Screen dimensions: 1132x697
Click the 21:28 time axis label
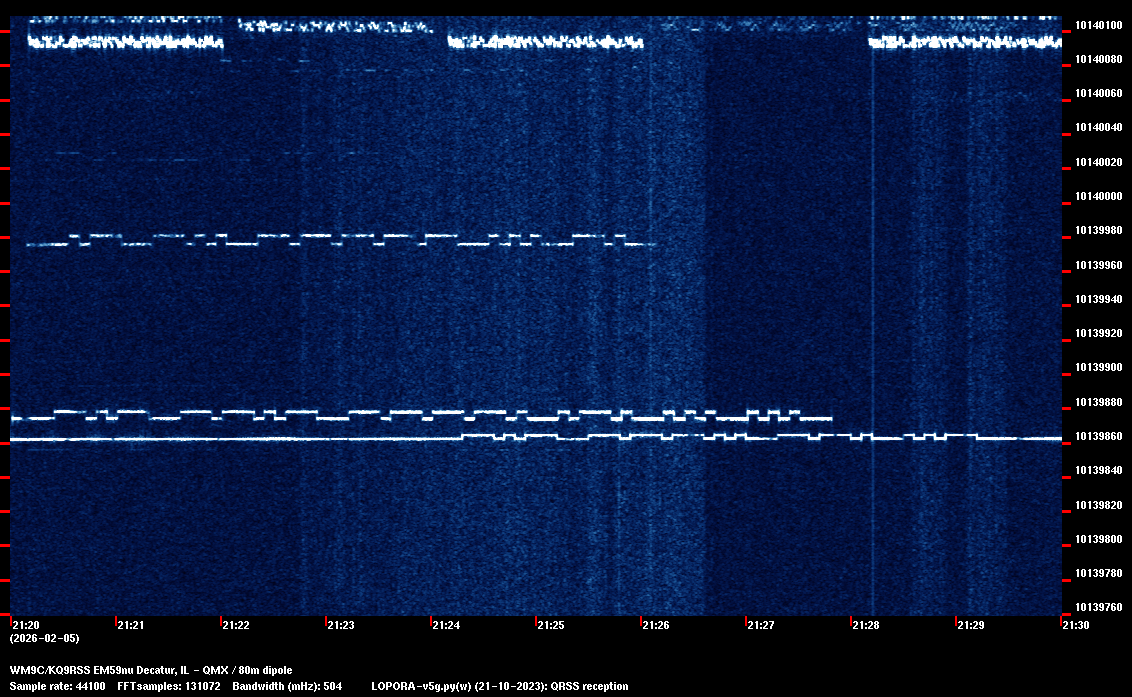click(865, 625)
